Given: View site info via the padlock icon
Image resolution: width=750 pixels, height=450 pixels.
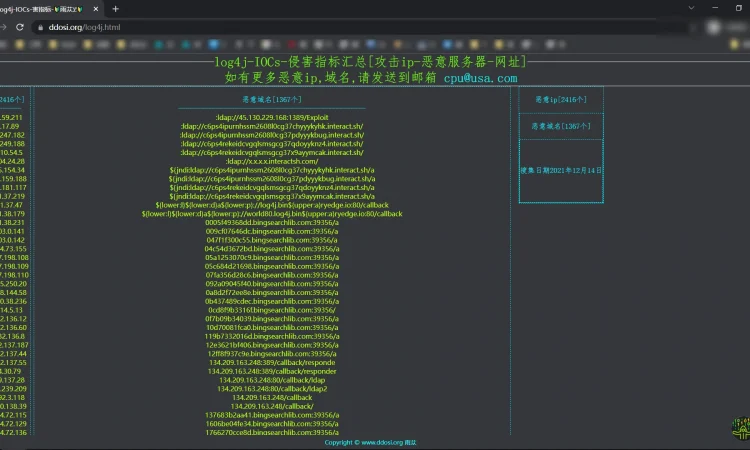Looking at the screenshot, I should point(41,27).
